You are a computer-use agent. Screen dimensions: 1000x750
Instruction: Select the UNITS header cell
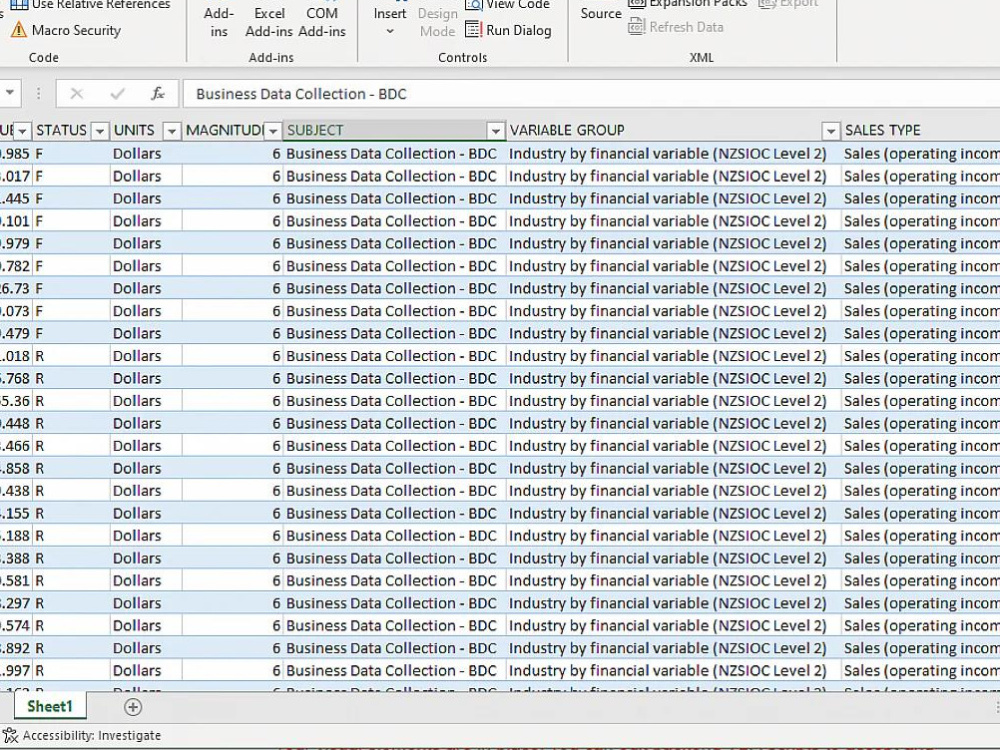[x=146, y=130]
